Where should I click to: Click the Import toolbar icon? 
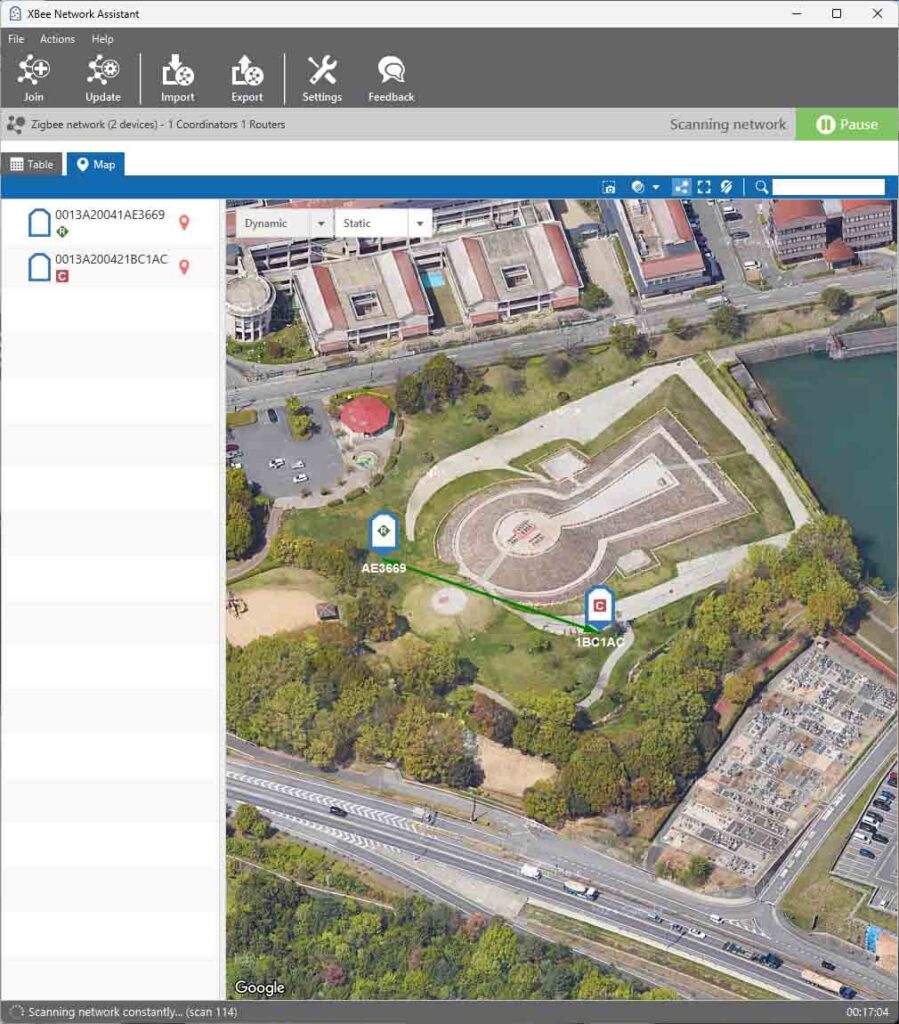pyautogui.click(x=178, y=78)
